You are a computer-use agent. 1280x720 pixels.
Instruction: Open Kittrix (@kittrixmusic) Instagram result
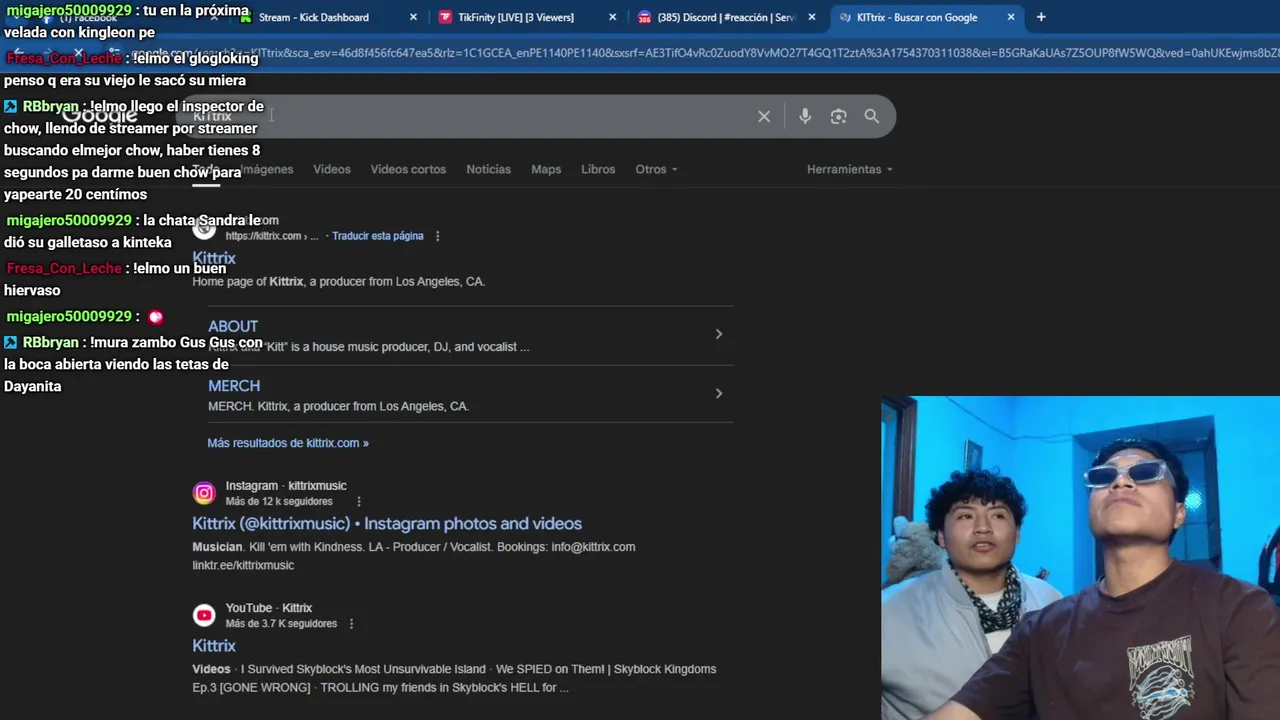pos(387,523)
